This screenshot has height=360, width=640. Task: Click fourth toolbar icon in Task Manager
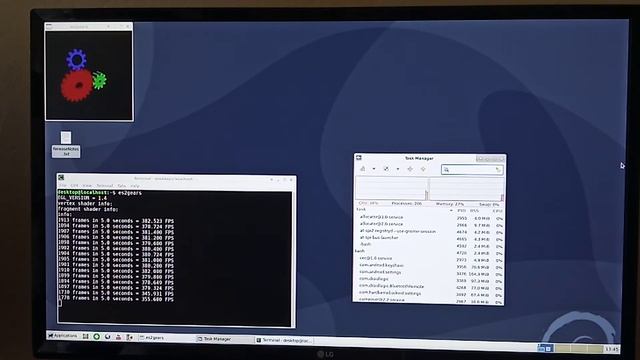coord(423,169)
